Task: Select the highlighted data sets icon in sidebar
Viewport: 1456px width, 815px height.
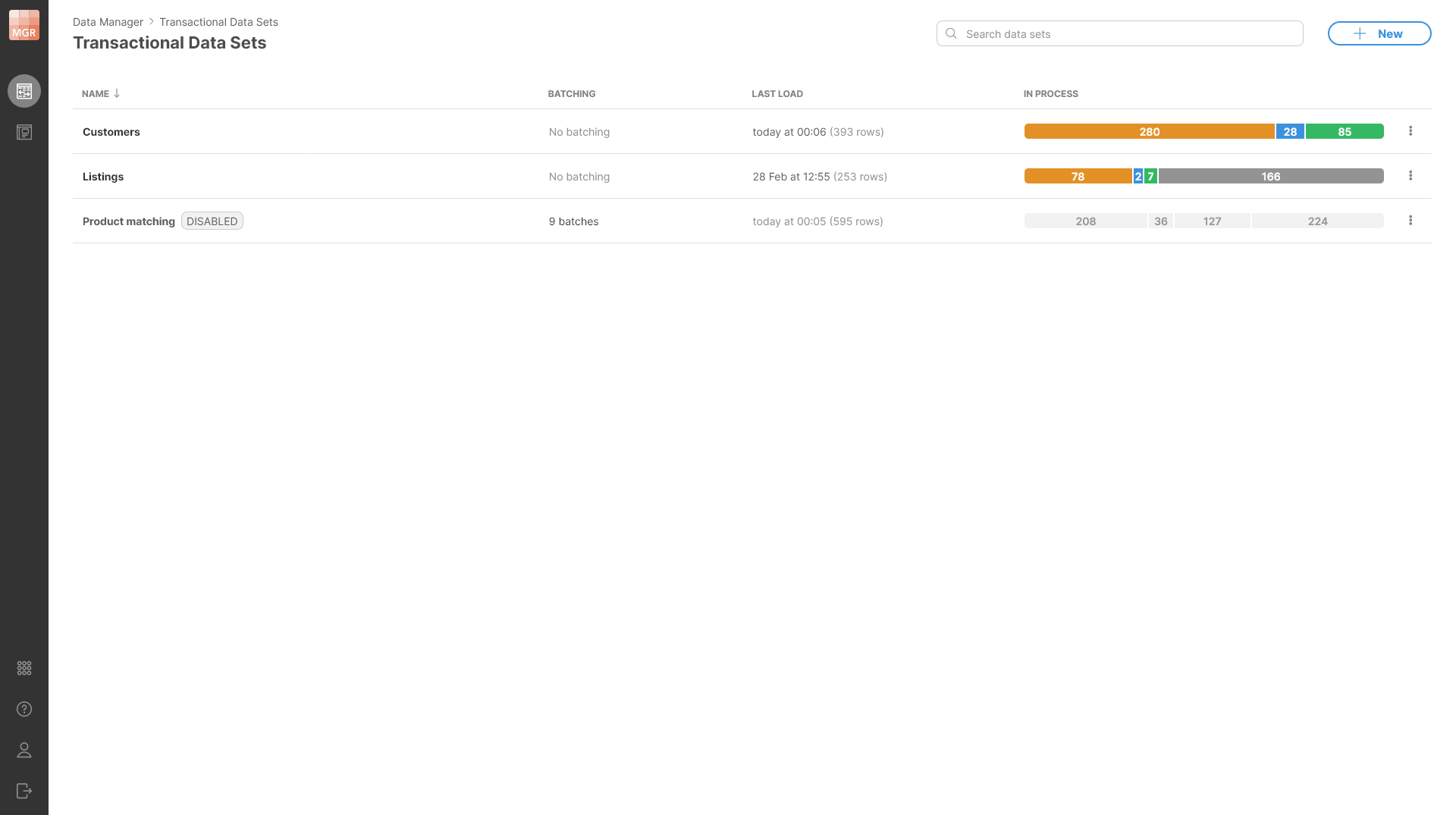Action: (24, 90)
